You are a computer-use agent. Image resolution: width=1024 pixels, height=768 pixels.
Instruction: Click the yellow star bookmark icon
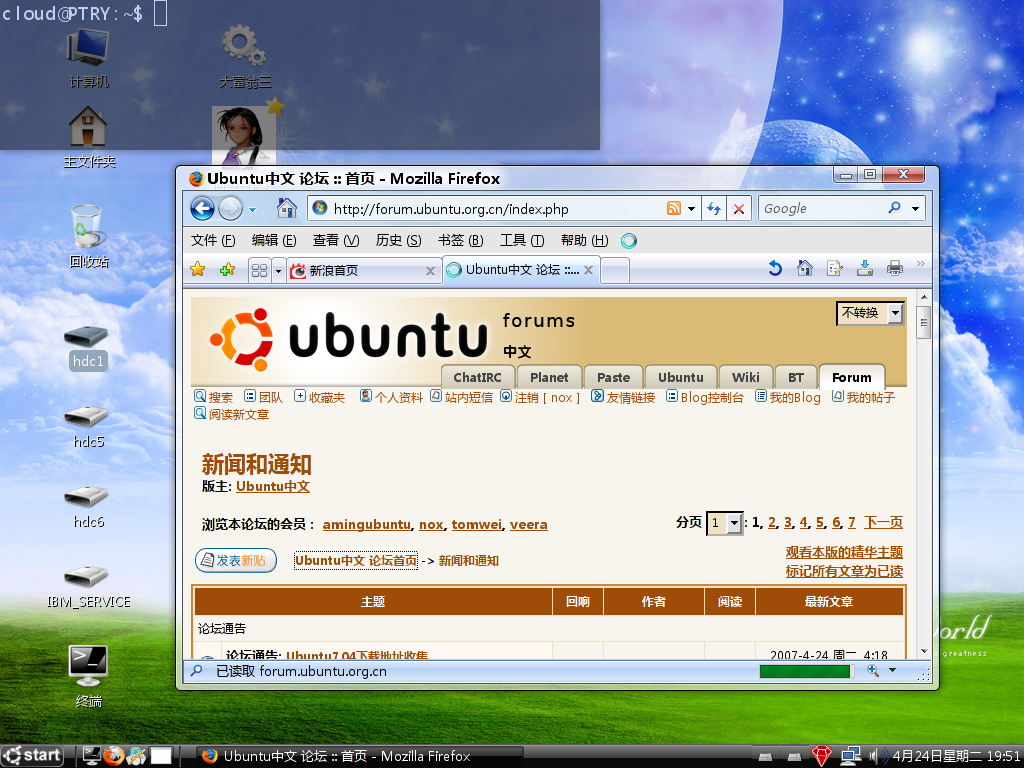tap(198, 270)
